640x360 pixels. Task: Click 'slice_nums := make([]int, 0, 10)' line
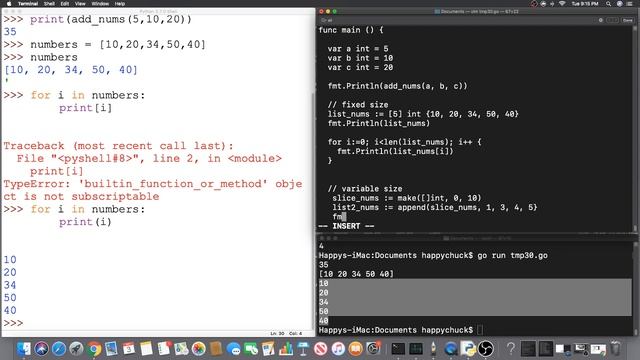(x=407, y=198)
